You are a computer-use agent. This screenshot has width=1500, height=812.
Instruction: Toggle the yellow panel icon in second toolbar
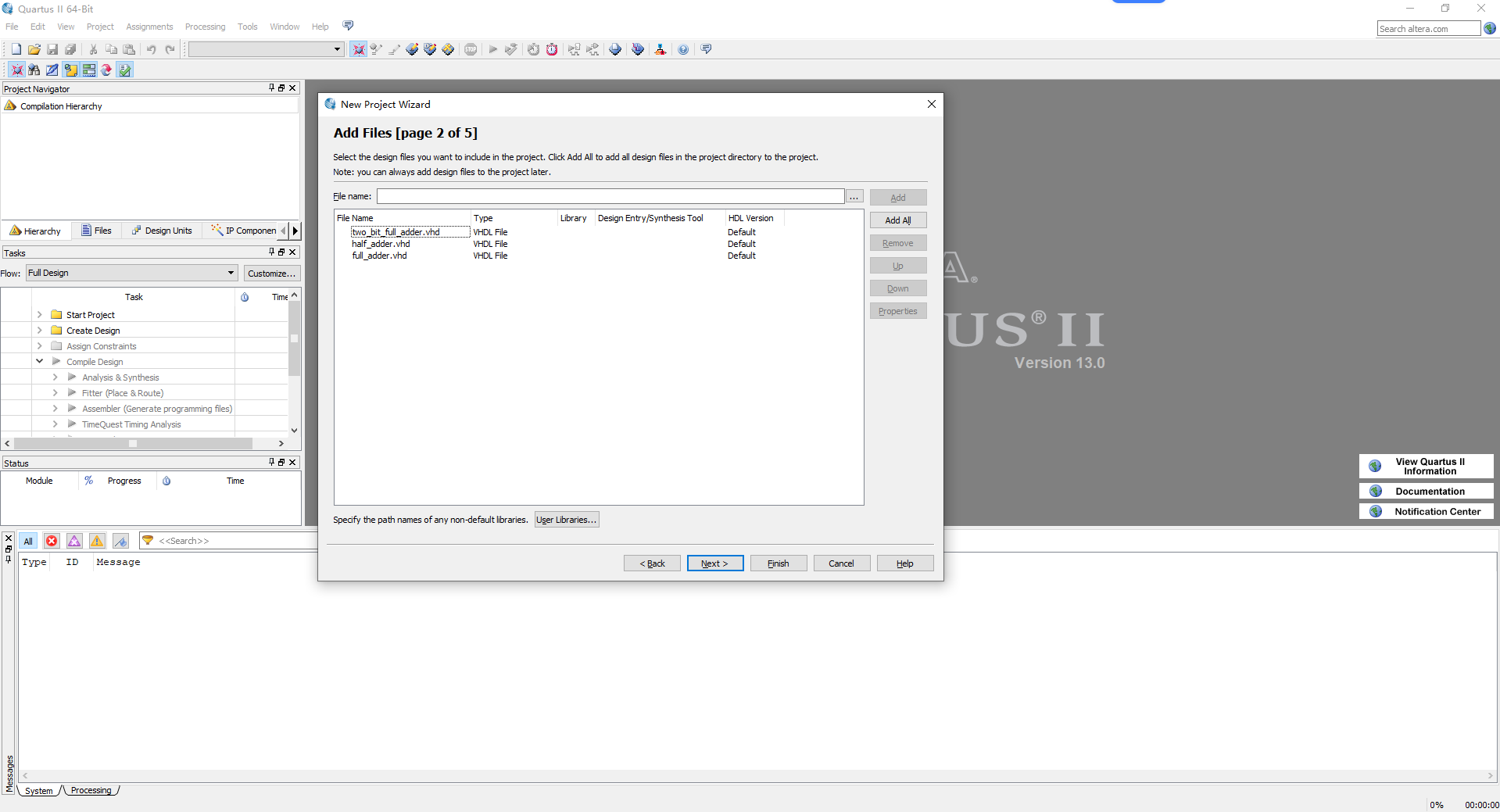(70, 70)
